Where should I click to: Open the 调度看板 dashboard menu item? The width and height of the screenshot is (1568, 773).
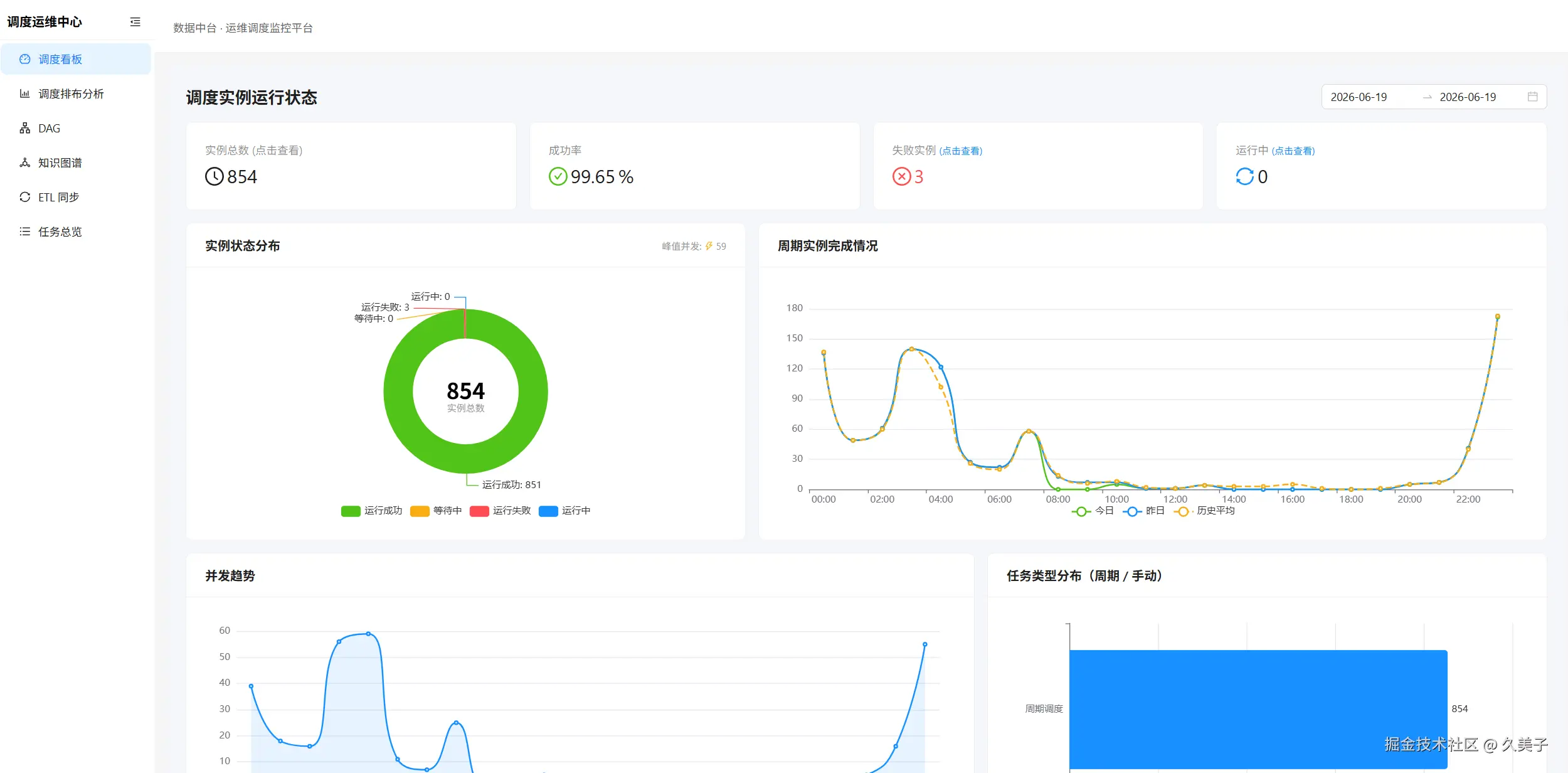[x=76, y=59]
